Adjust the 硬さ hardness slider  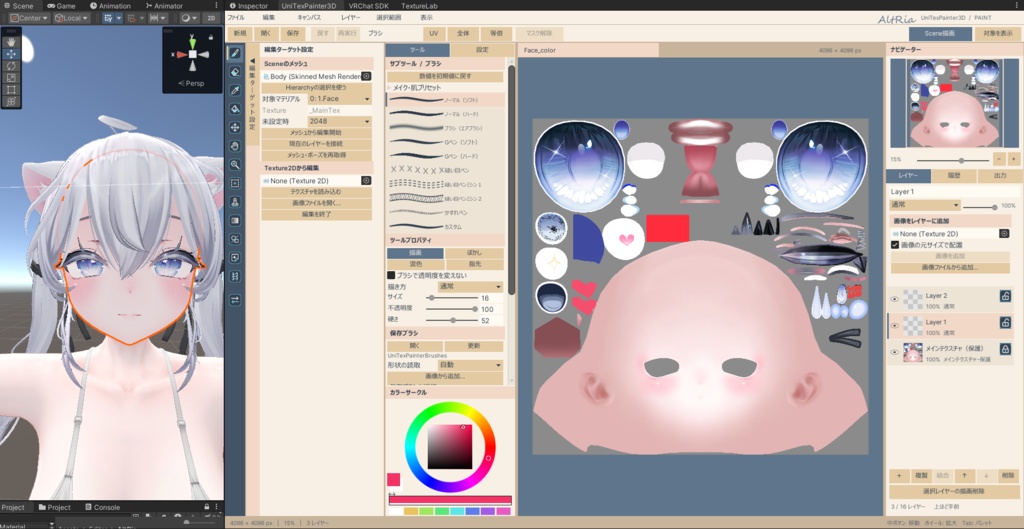click(x=453, y=321)
